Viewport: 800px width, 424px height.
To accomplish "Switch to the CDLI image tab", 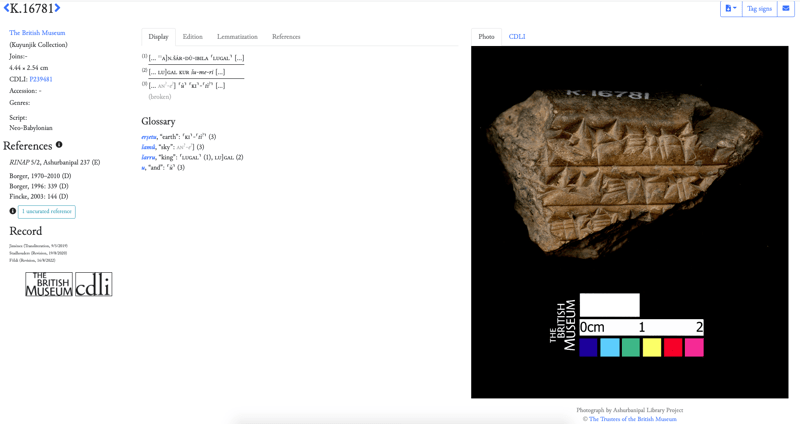I will [517, 37].
